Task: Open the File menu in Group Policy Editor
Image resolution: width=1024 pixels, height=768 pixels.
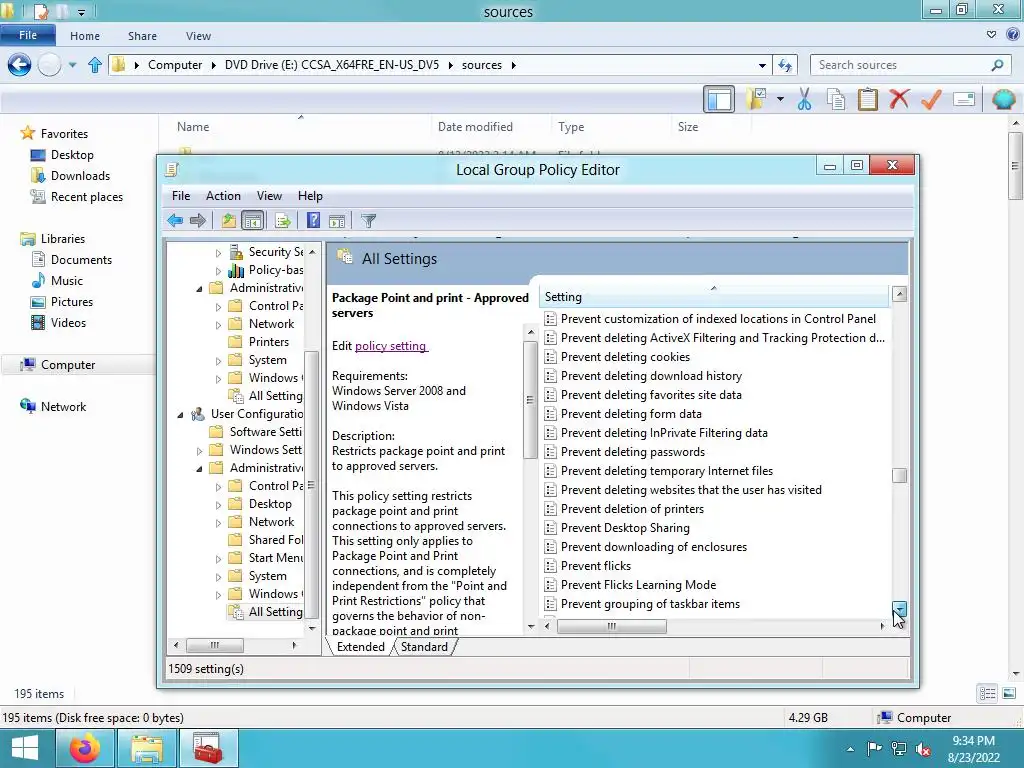Action: pyautogui.click(x=181, y=196)
